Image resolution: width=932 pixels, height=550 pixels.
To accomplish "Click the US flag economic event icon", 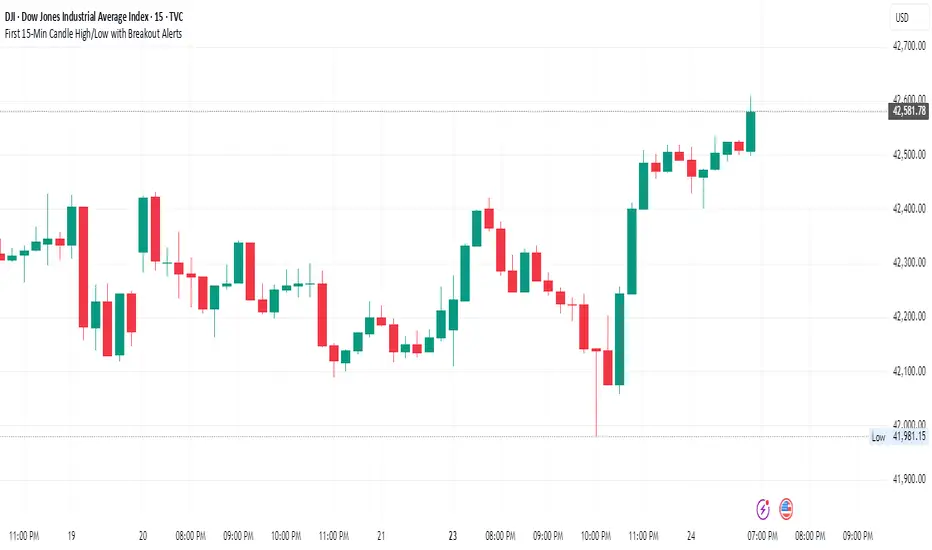I will [x=786, y=508].
